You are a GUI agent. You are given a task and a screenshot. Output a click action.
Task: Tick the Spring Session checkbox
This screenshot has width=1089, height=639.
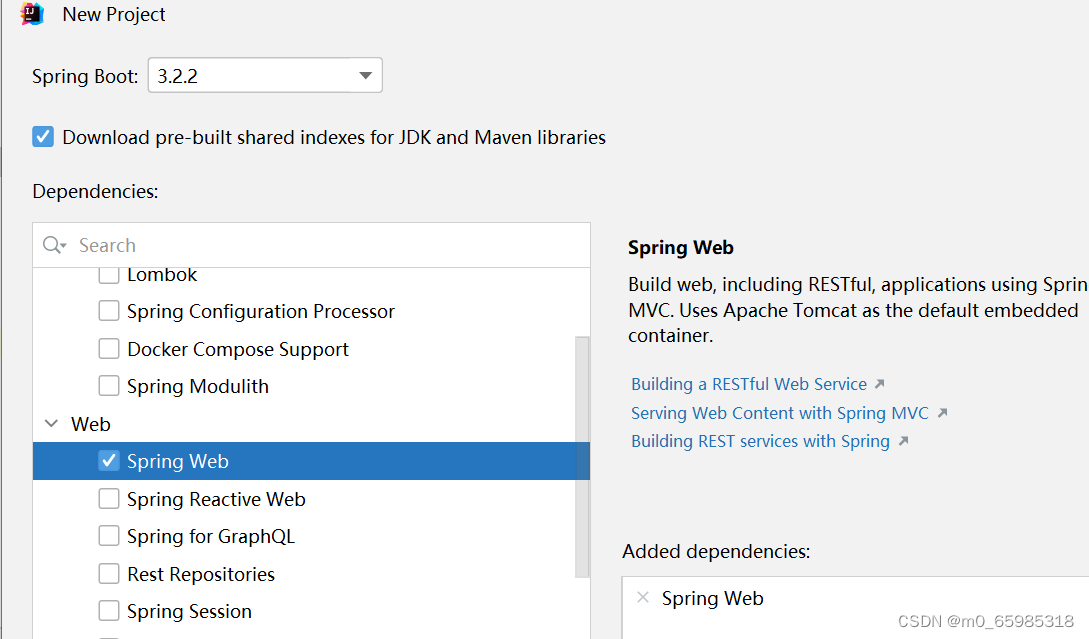(x=109, y=611)
